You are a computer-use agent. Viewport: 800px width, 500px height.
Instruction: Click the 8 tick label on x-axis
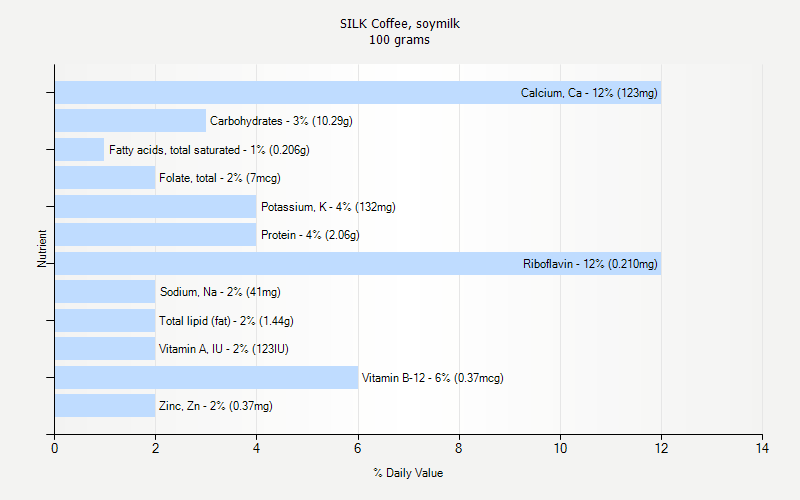459,449
